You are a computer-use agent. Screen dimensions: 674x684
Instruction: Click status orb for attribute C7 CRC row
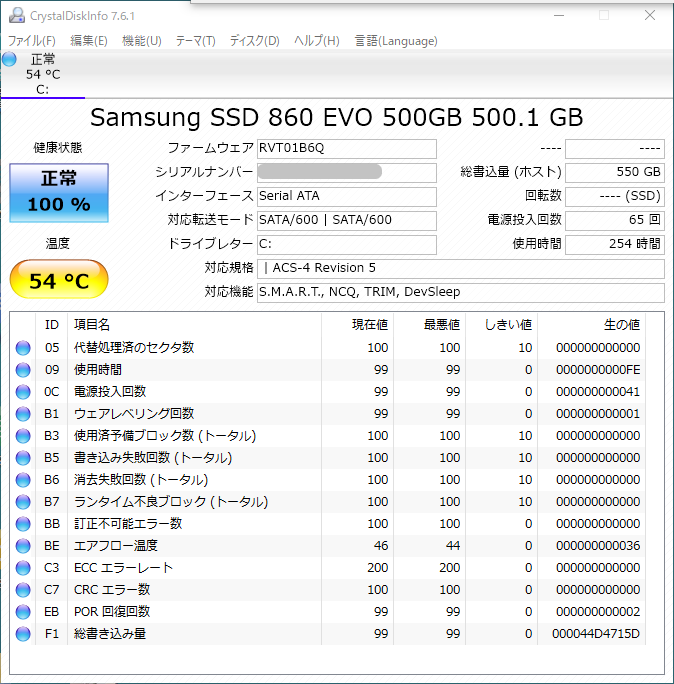pos(23,590)
